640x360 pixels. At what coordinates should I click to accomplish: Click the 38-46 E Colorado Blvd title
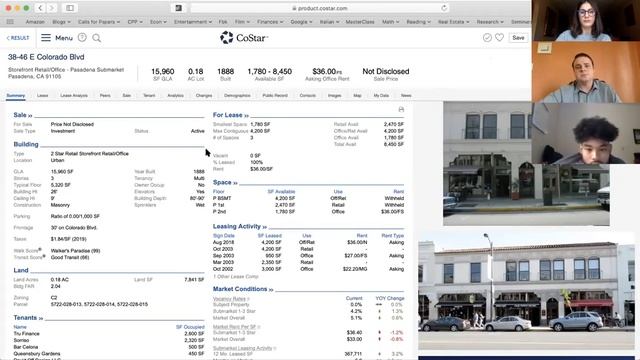(x=46, y=57)
